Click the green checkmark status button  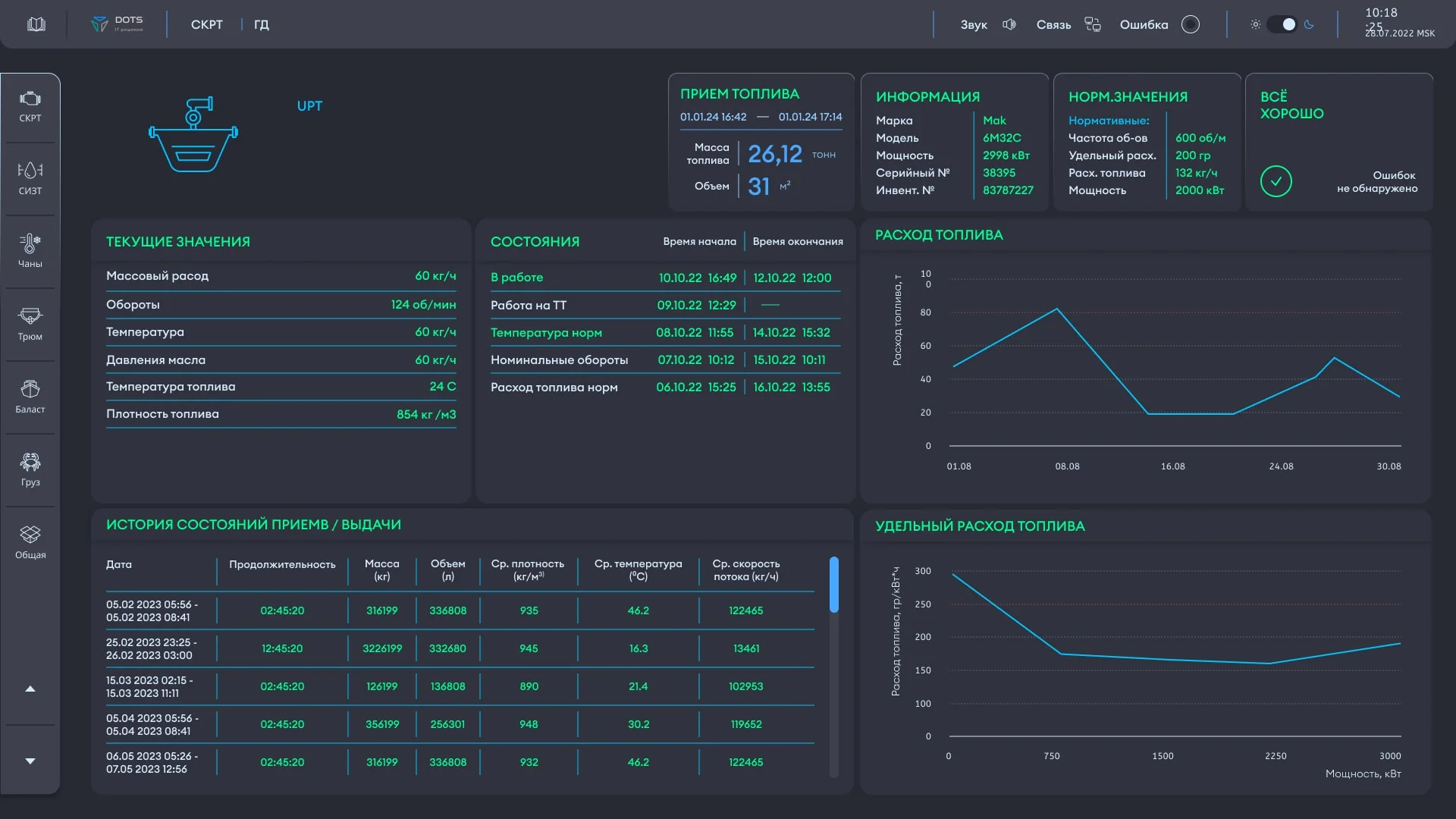click(x=1276, y=181)
